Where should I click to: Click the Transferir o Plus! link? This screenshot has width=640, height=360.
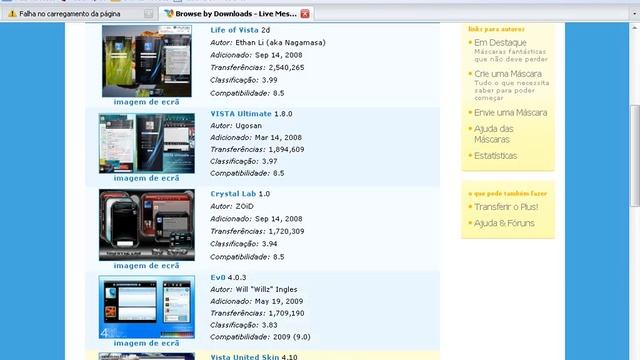(x=506, y=207)
